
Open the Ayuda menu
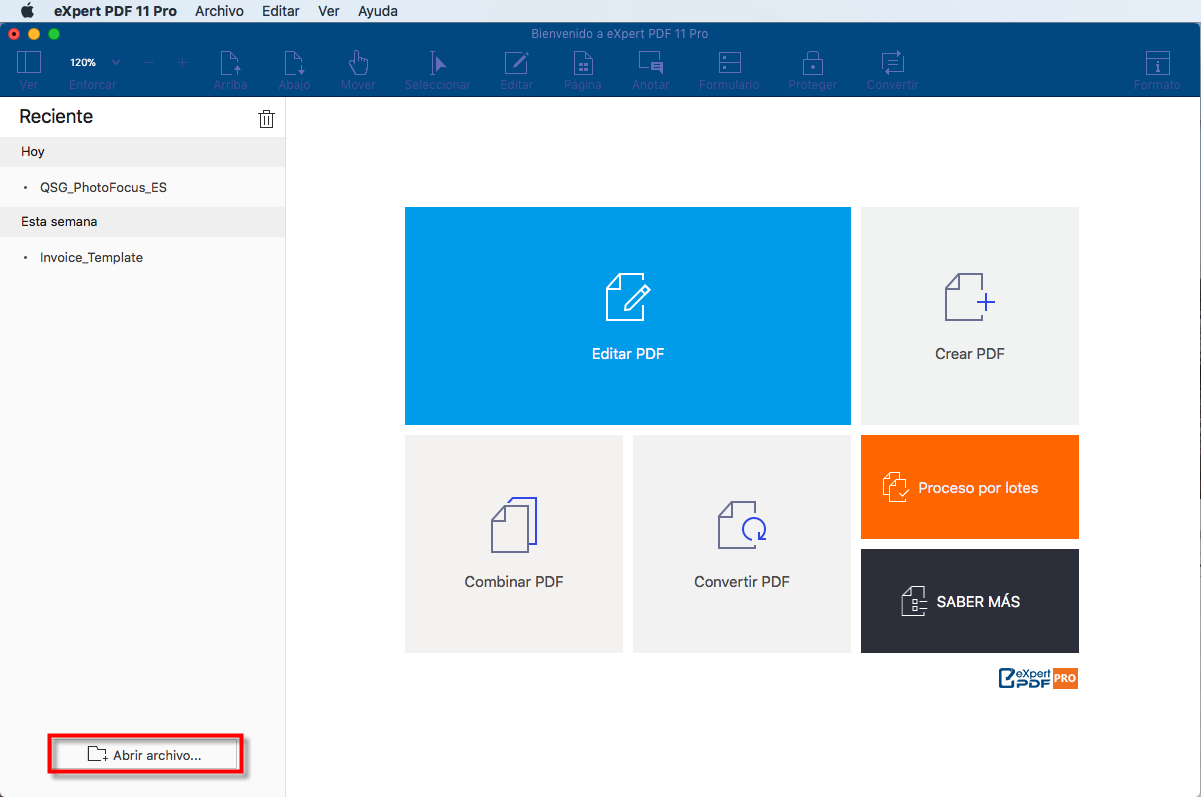coord(378,11)
